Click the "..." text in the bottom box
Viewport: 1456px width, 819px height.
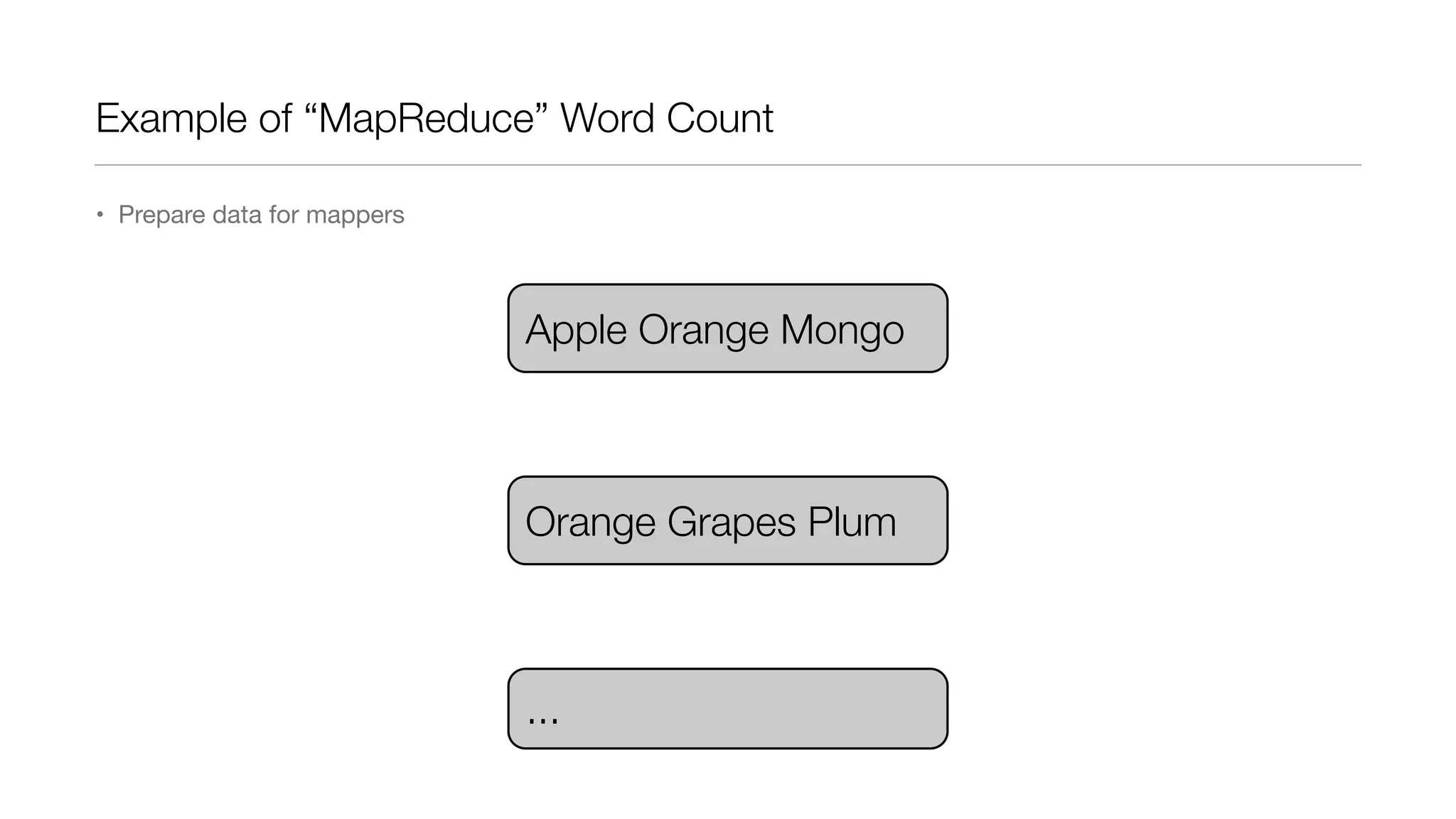(542, 717)
